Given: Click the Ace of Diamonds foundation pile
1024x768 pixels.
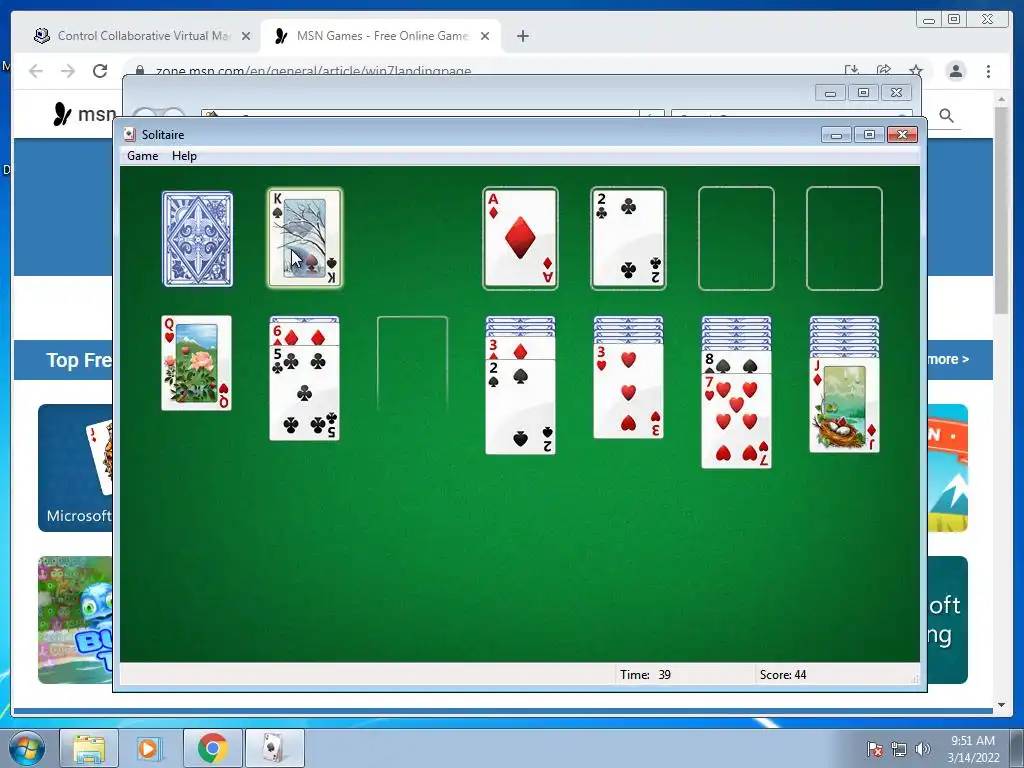Looking at the screenshot, I should click(x=520, y=238).
